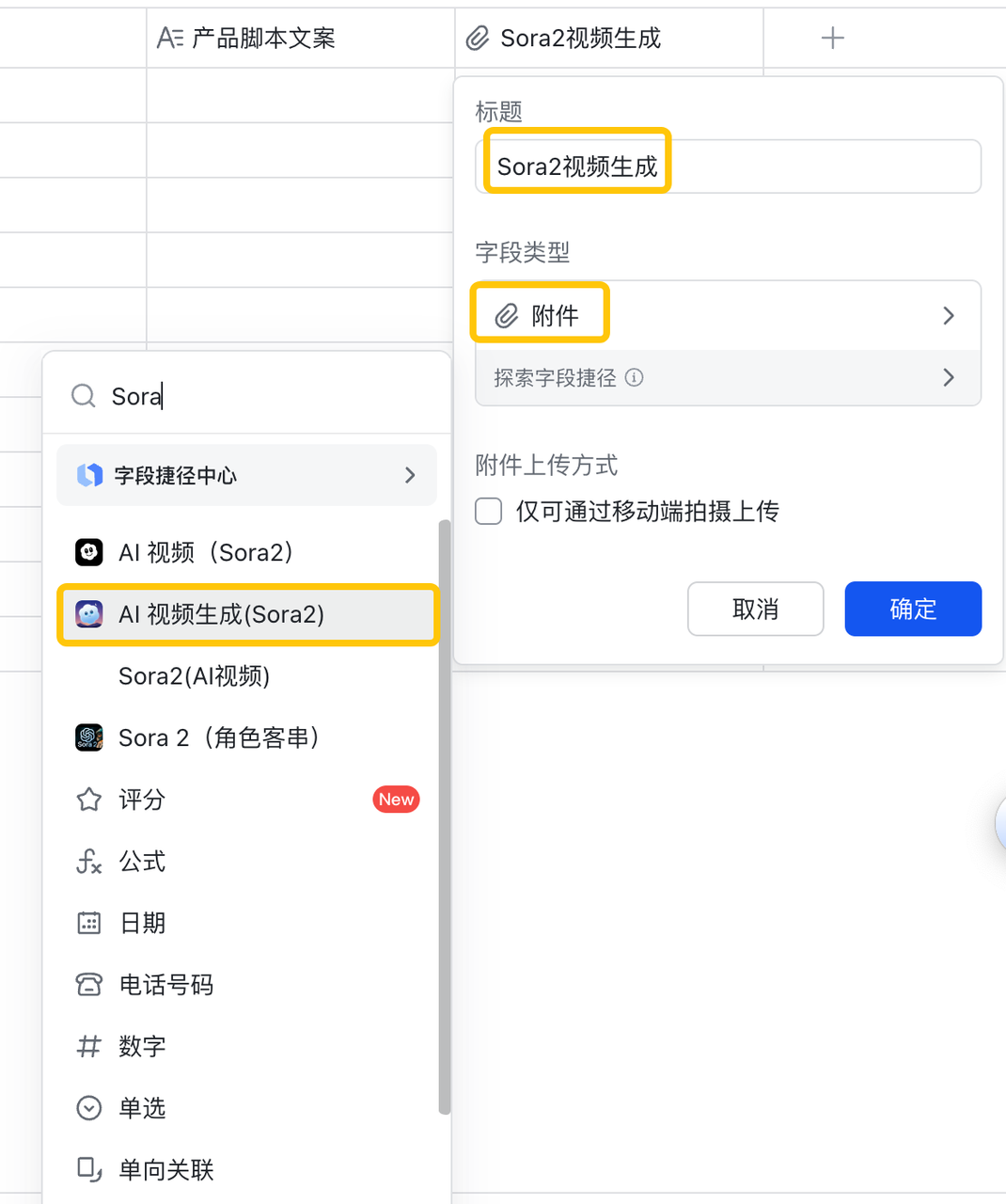Click the 字段类型 label

click(x=522, y=252)
